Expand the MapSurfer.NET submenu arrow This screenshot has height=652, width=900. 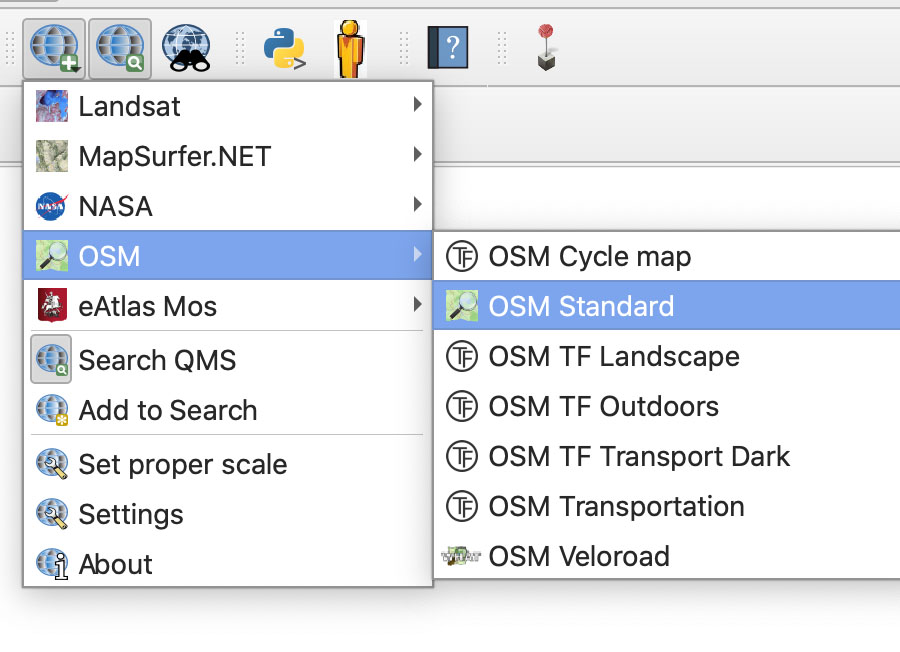point(417,154)
